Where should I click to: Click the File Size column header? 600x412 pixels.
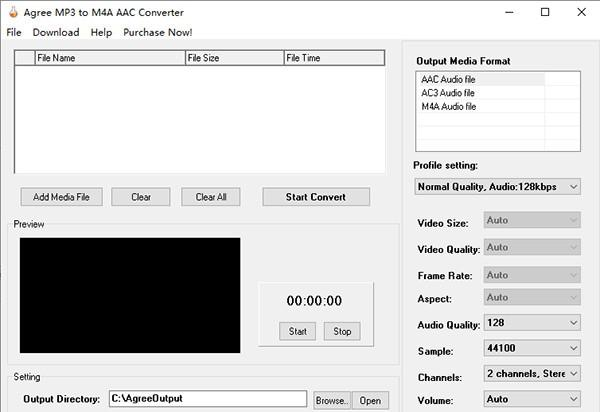pyautogui.click(x=235, y=58)
